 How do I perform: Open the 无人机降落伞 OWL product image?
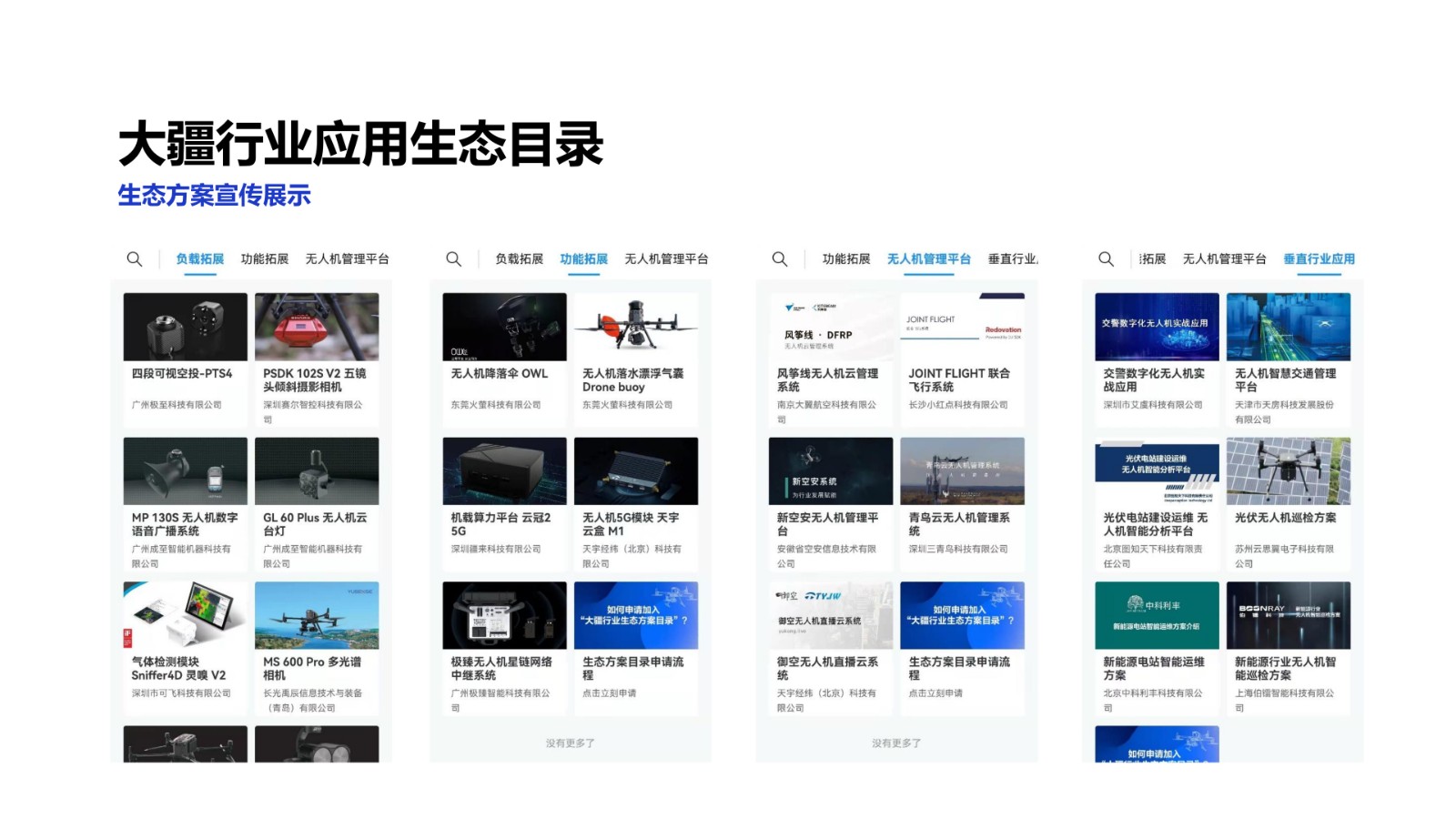tap(504, 327)
